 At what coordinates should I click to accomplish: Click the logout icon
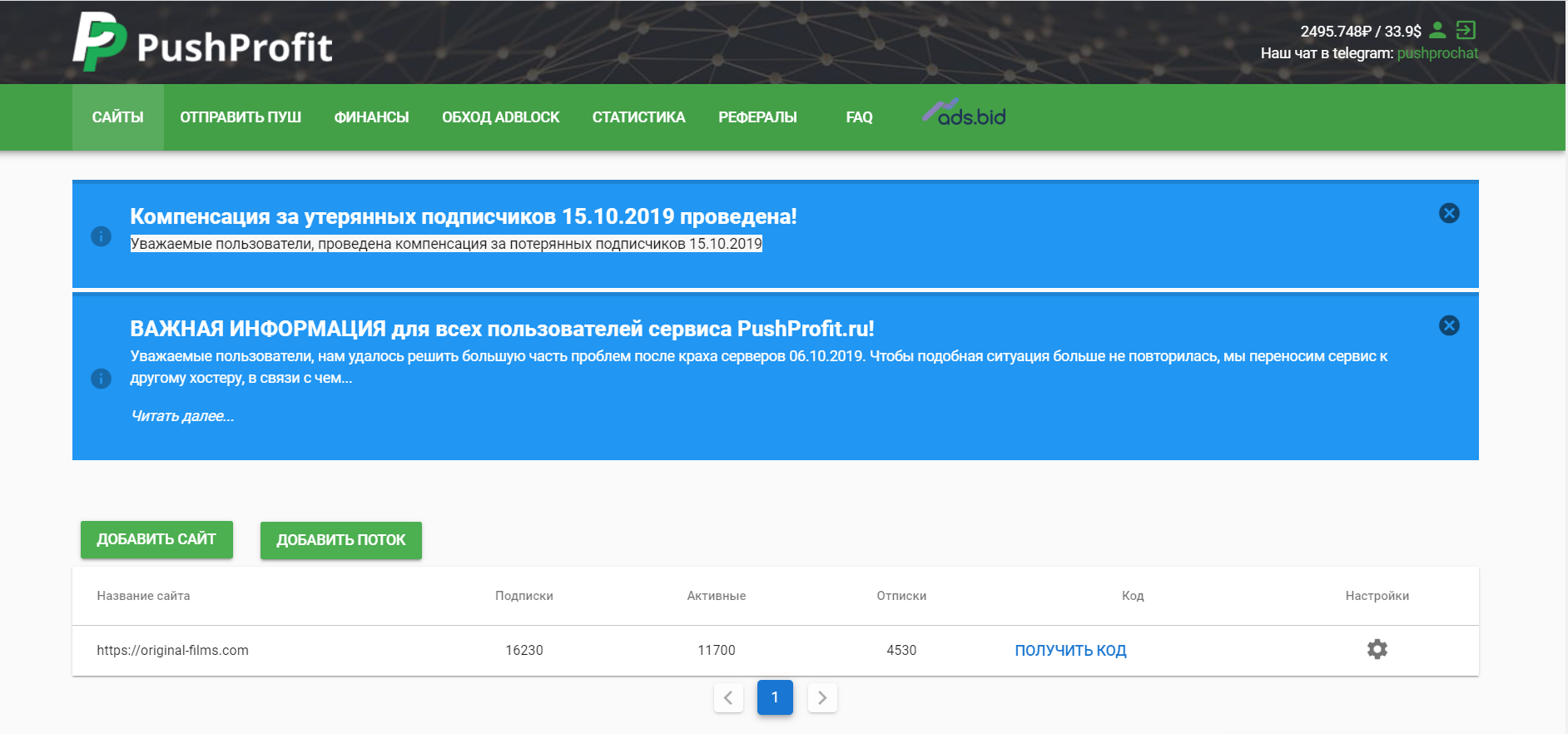[1466, 31]
